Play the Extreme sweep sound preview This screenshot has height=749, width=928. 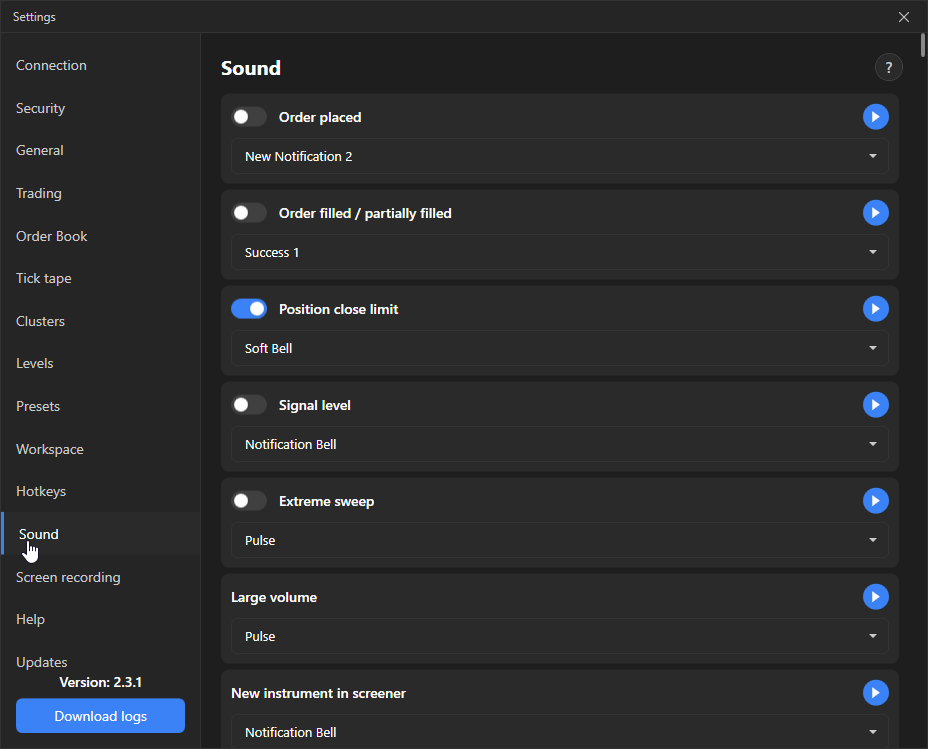click(x=875, y=501)
